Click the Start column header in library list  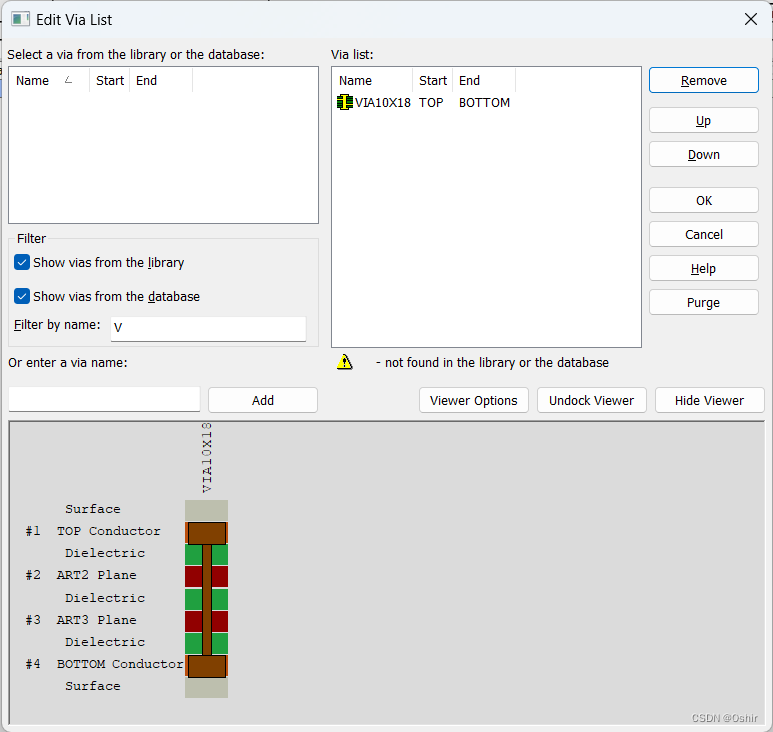(x=110, y=81)
